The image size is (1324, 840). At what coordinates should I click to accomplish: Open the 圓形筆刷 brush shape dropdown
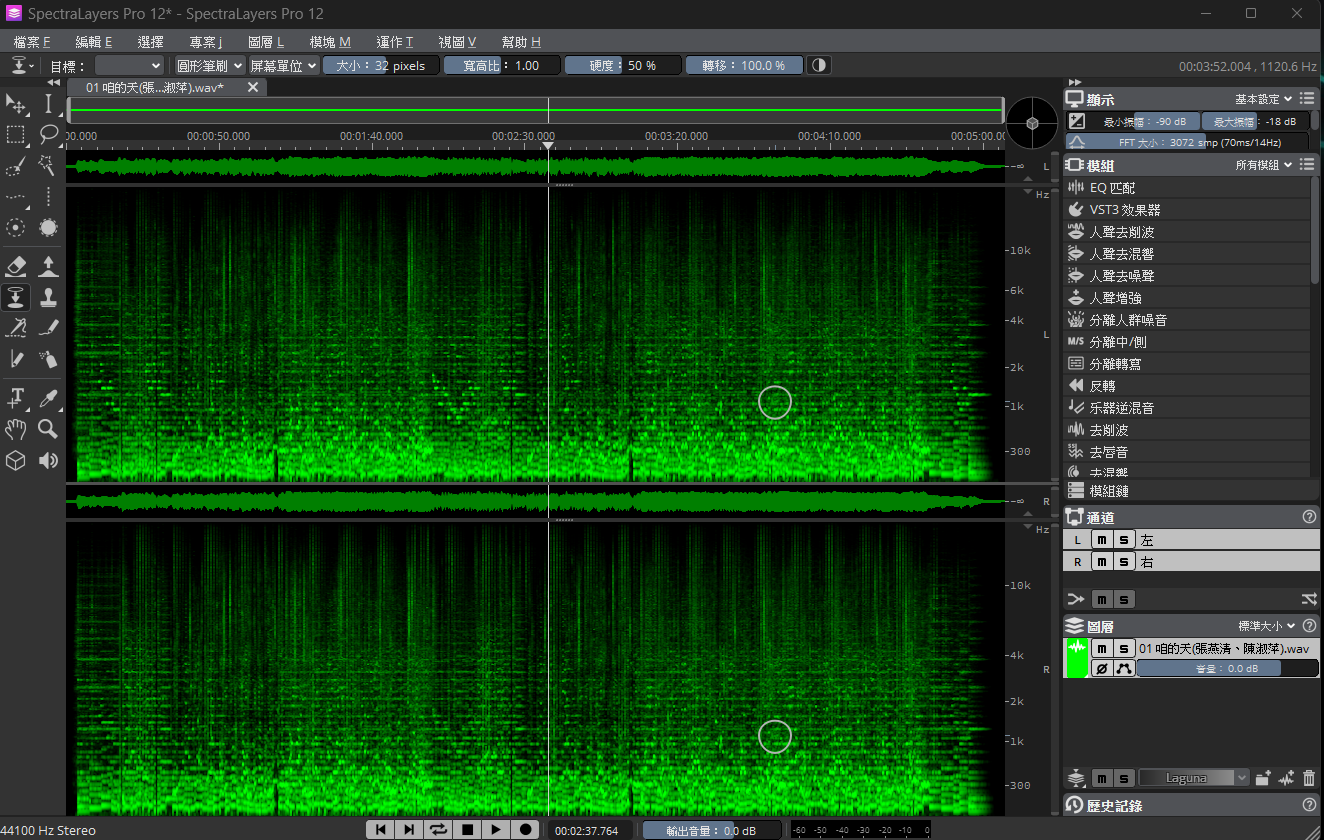(210, 65)
